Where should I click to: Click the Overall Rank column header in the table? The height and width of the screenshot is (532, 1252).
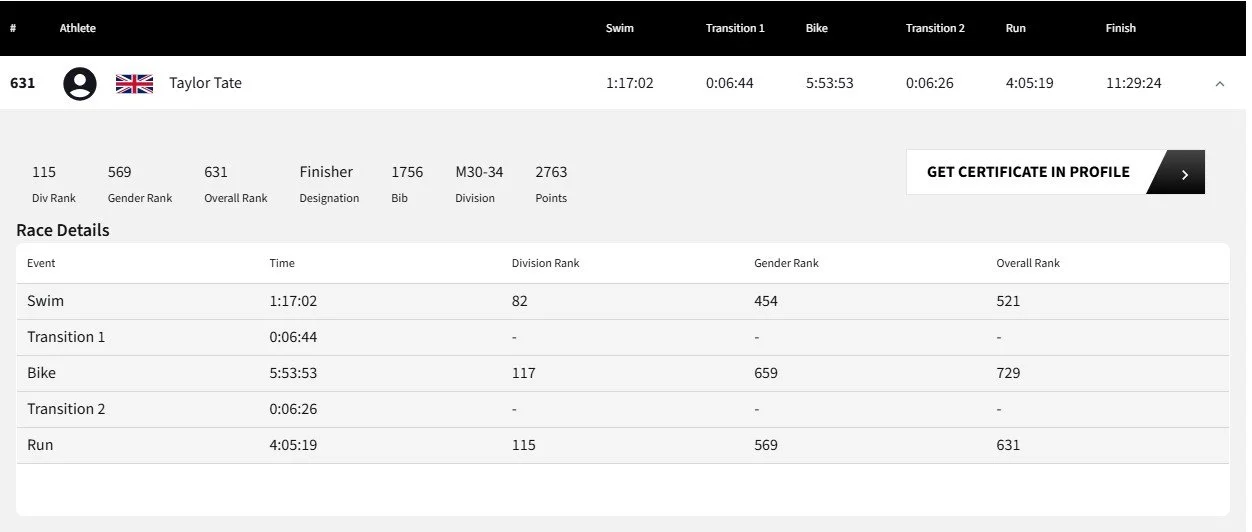1028,263
